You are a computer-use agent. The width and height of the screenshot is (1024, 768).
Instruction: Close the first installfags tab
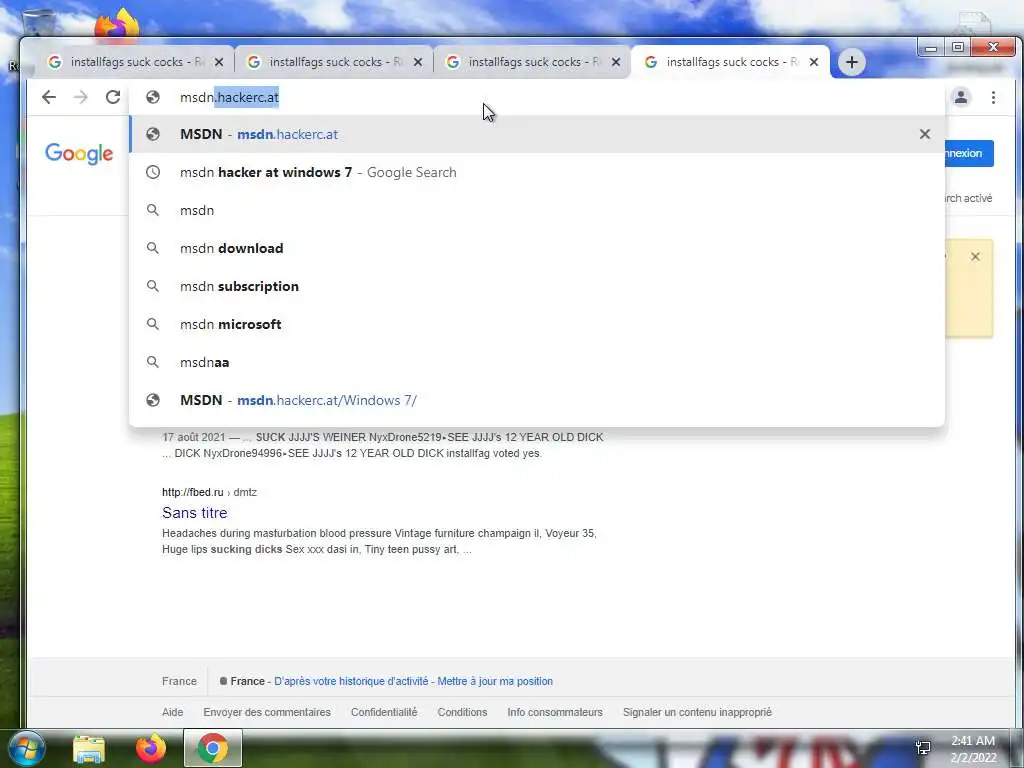[x=219, y=62]
